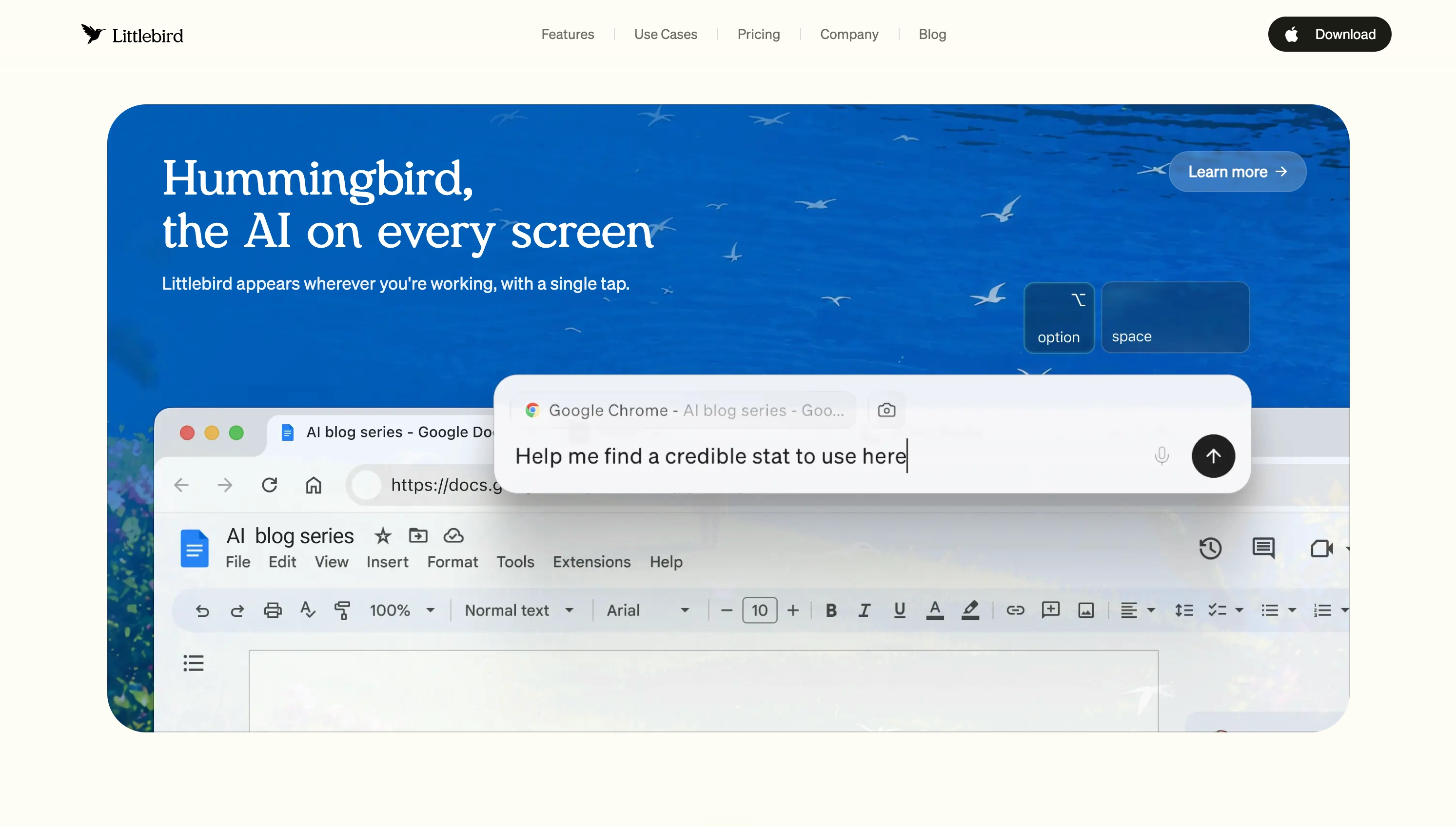Open version history clock icon

pos(1210,548)
